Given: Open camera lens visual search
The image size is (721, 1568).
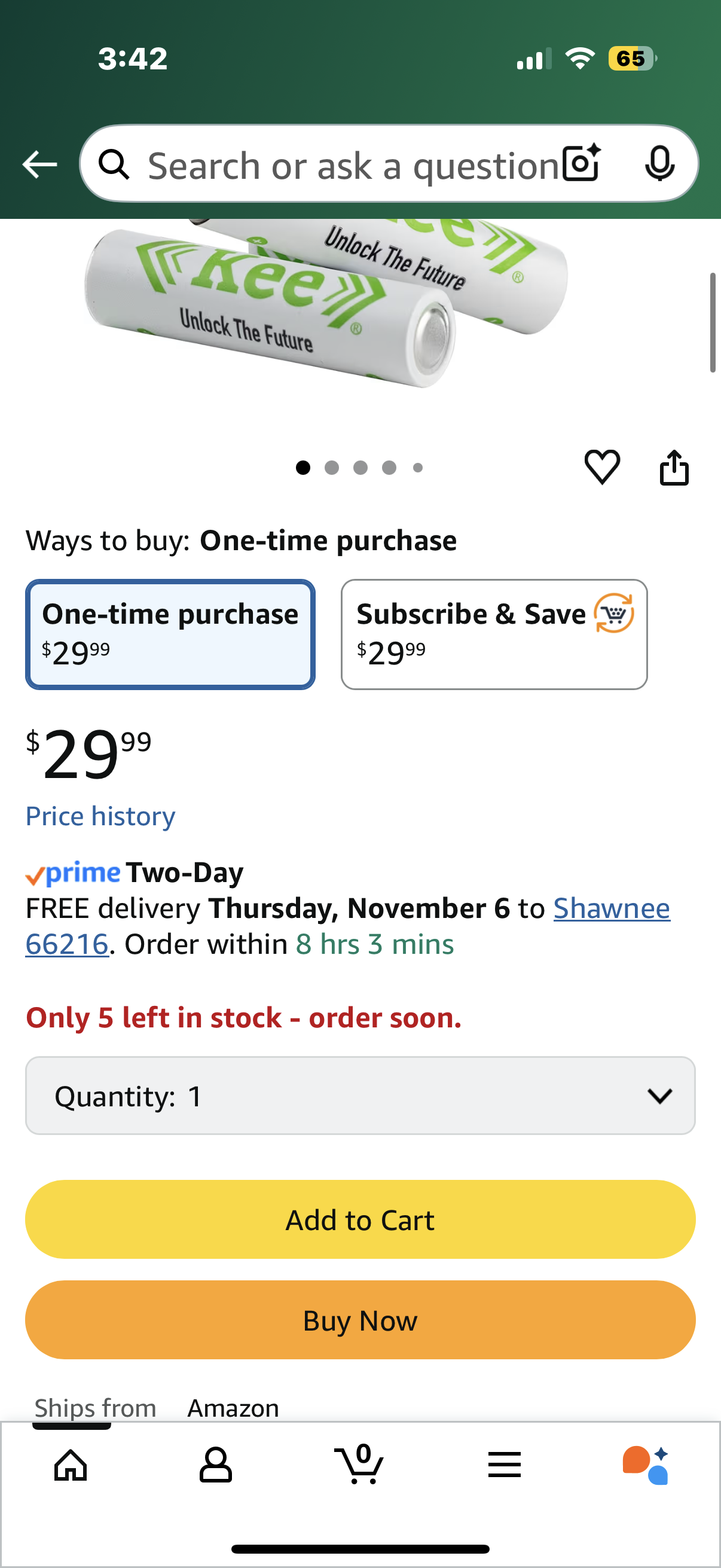Looking at the screenshot, I should (581, 163).
